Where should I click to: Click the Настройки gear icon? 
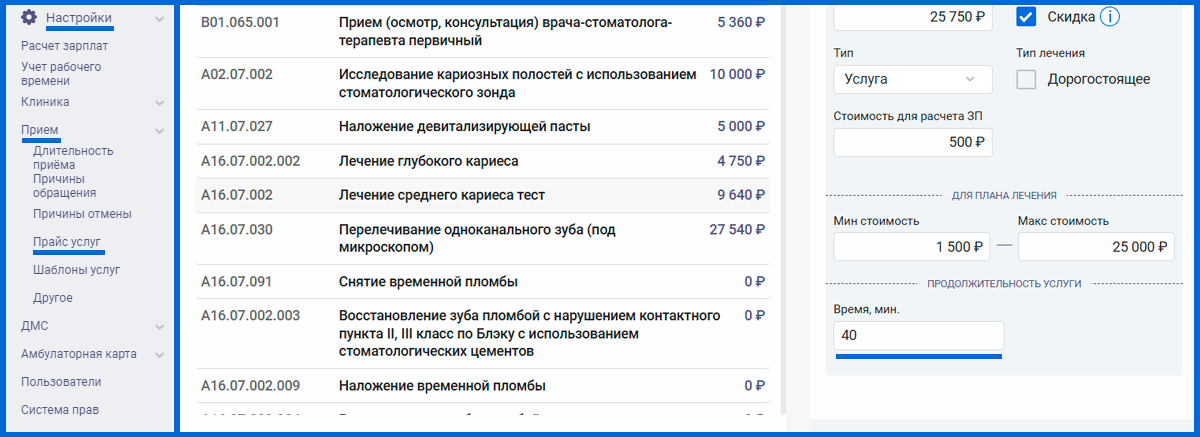30,18
